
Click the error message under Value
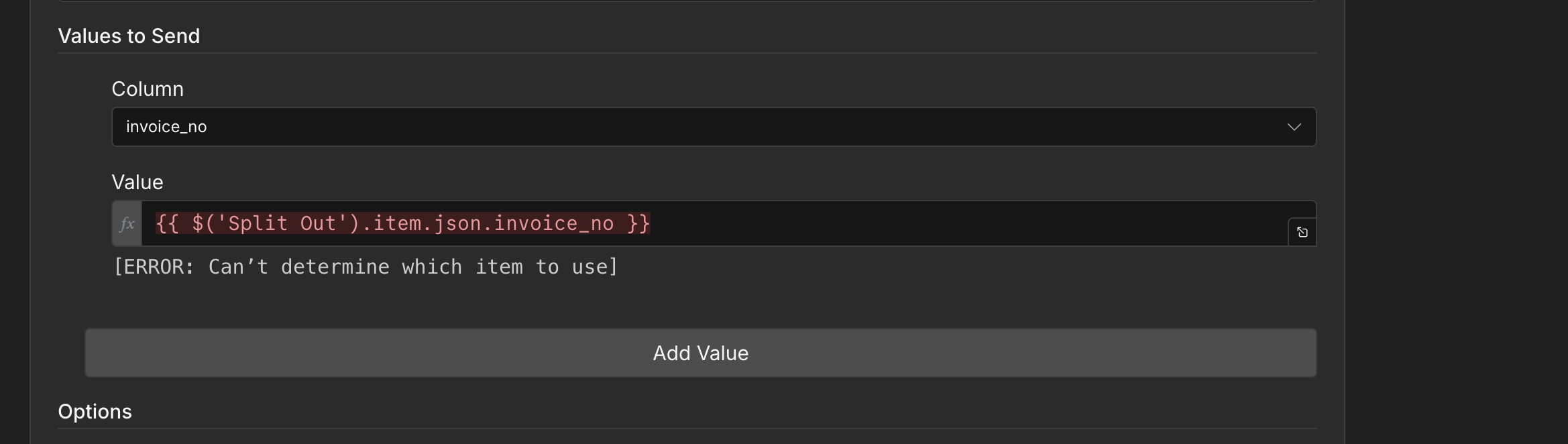[365, 267]
